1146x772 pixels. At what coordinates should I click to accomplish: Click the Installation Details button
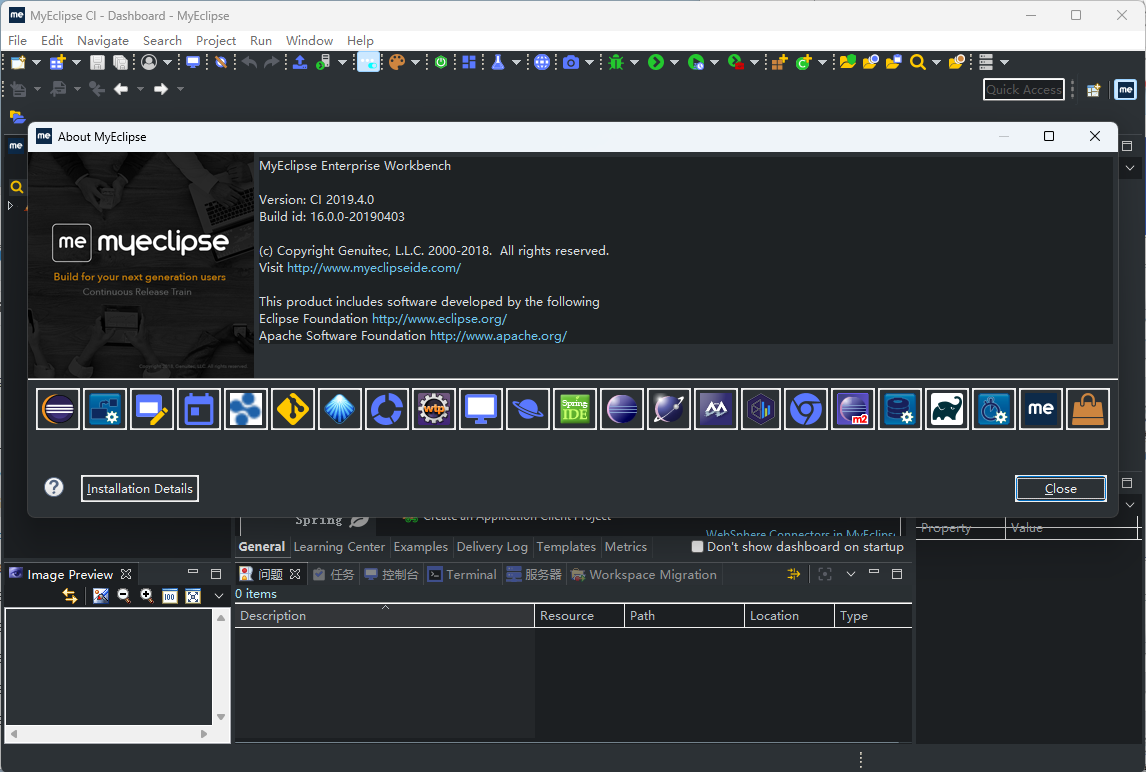click(140, 489)
